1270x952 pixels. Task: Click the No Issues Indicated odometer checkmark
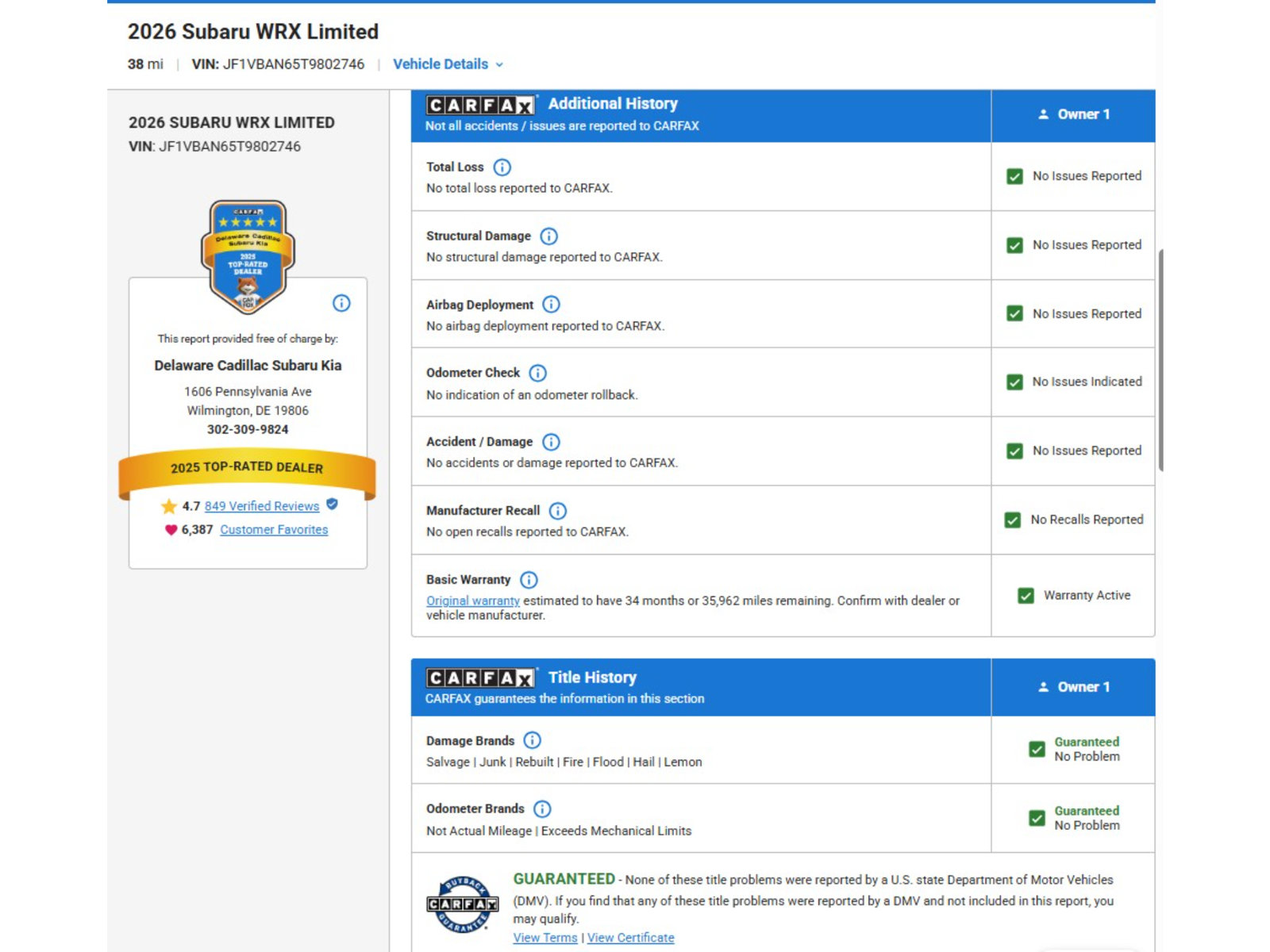(1014, 382)
